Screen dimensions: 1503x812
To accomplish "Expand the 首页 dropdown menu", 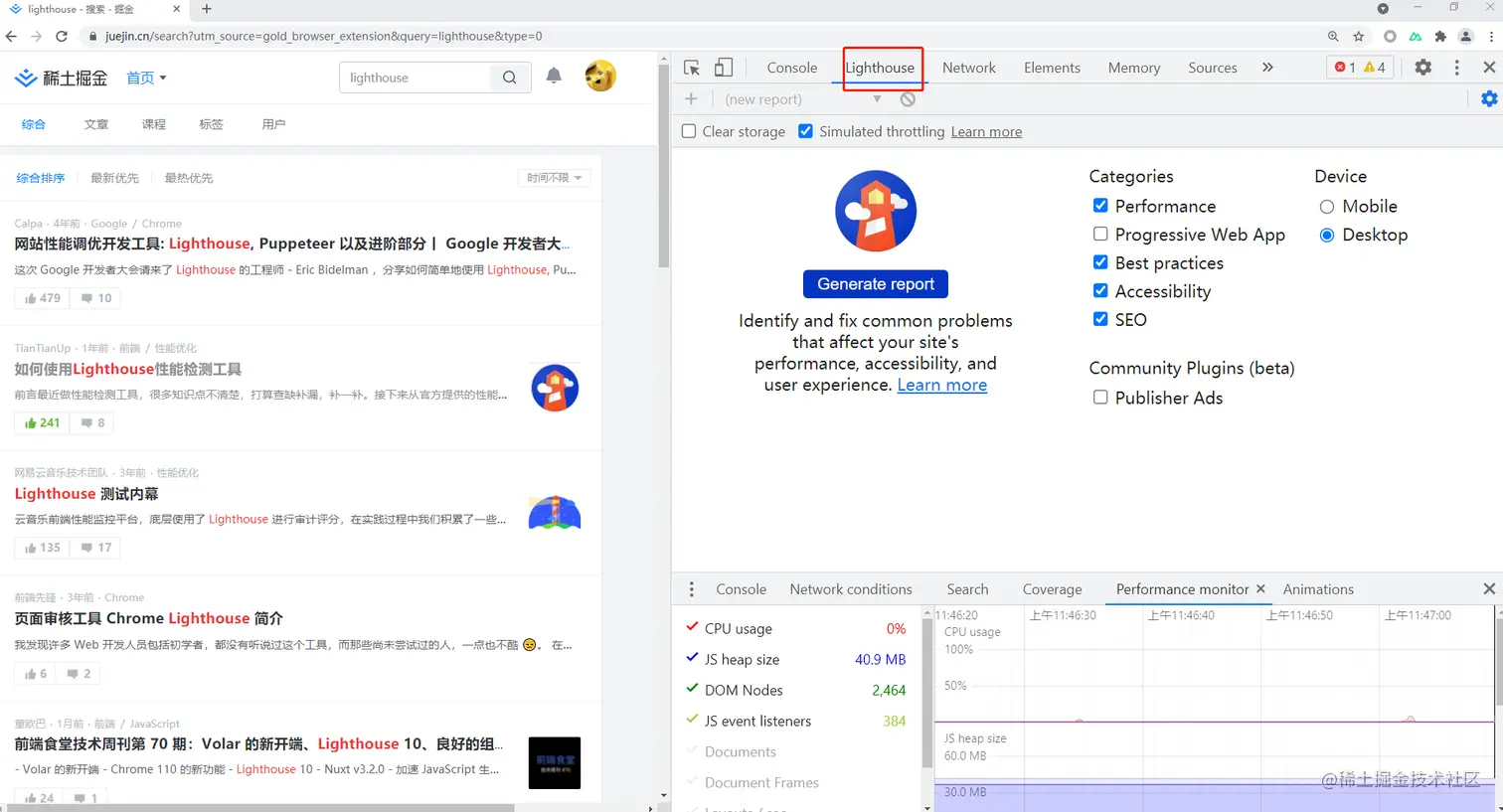I will [x=146, y=78].
